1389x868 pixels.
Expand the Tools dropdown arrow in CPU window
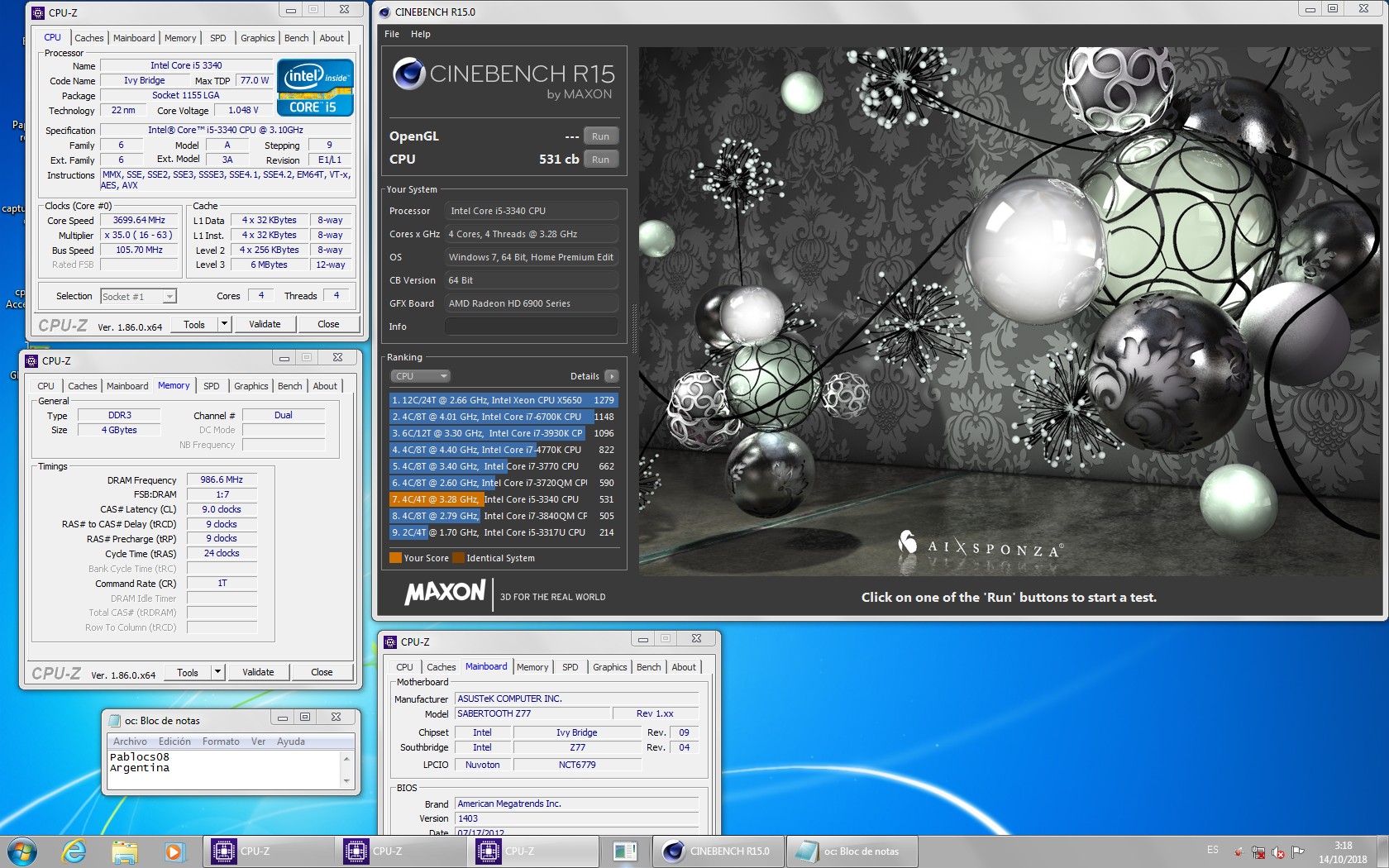click(x=224, y=324)
